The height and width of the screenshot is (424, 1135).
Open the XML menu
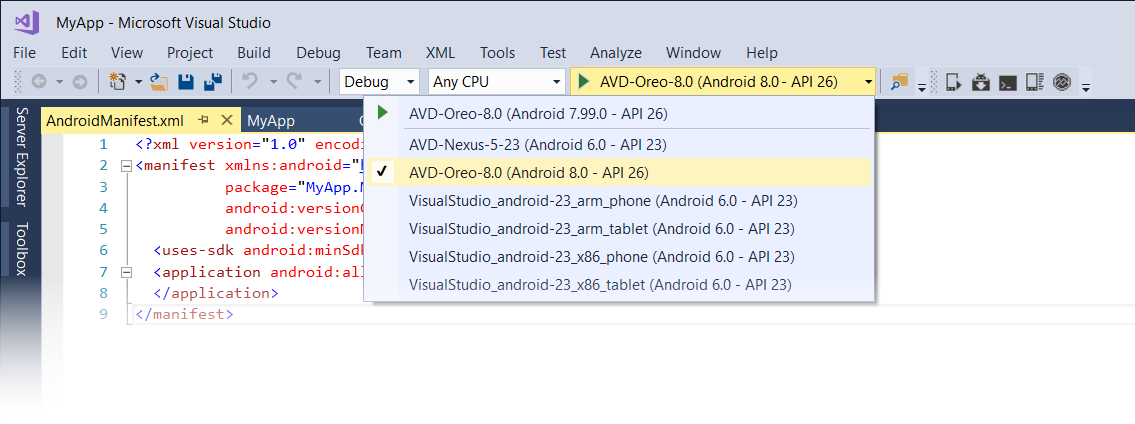coord(440,53)
